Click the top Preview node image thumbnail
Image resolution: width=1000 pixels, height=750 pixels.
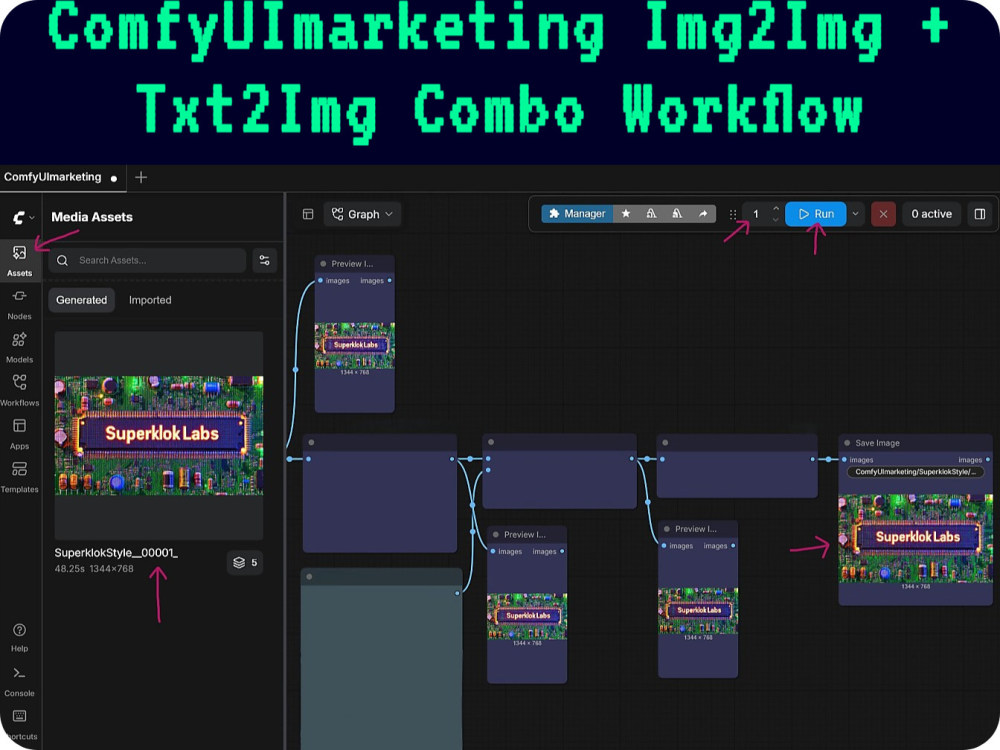[x=355, y=345]
